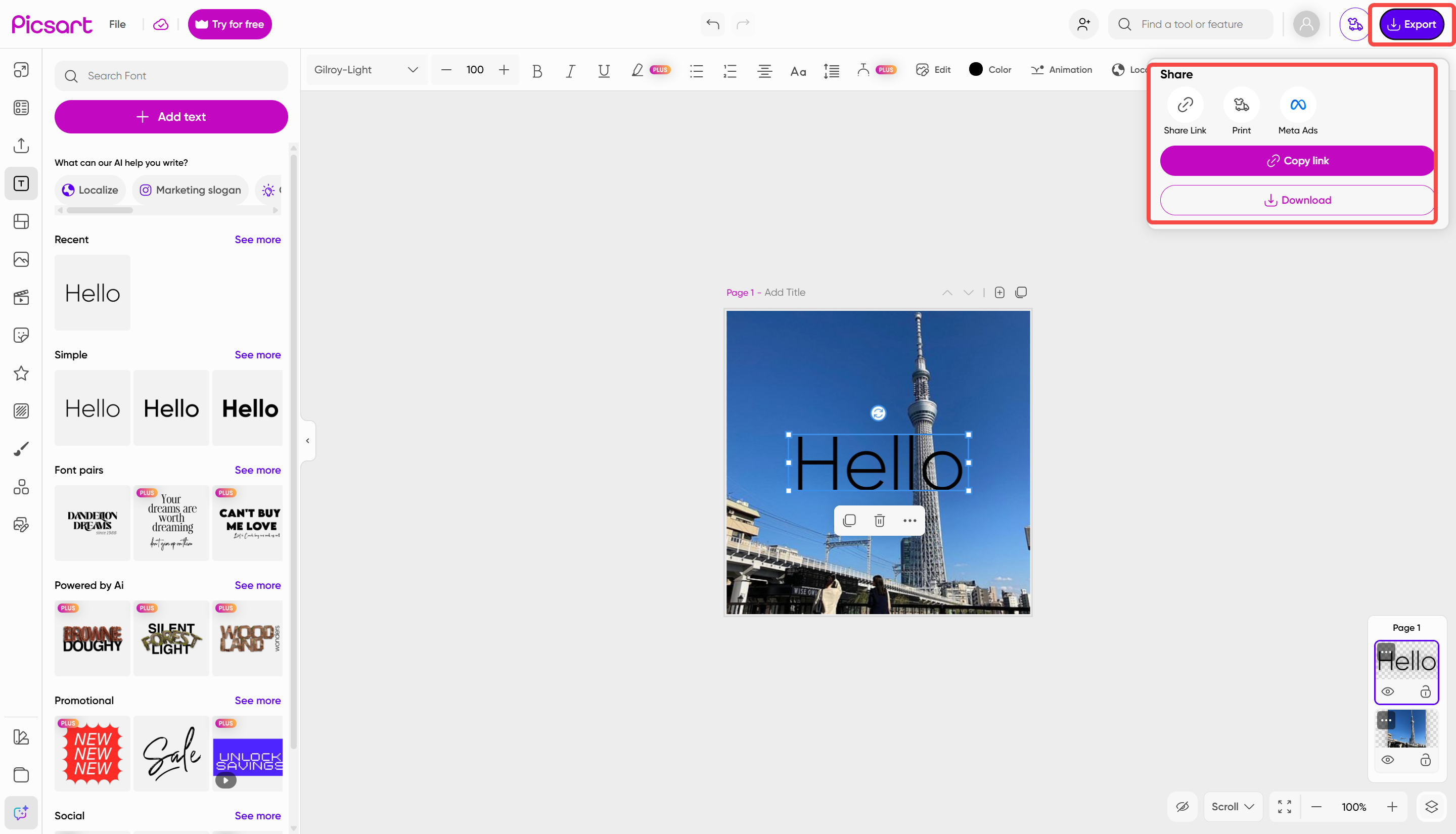Open the Shapes icon in left sidebar
This screenshot has height=834, width=1456.
point(21,487)
